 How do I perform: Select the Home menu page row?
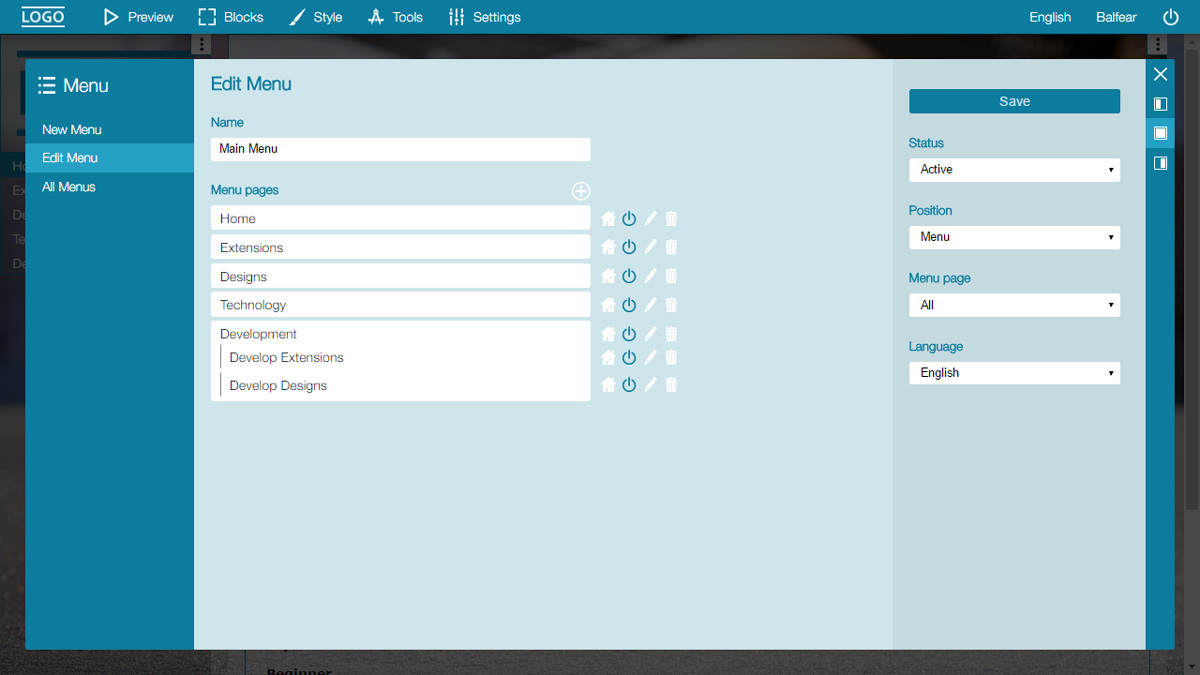[401, 218]
